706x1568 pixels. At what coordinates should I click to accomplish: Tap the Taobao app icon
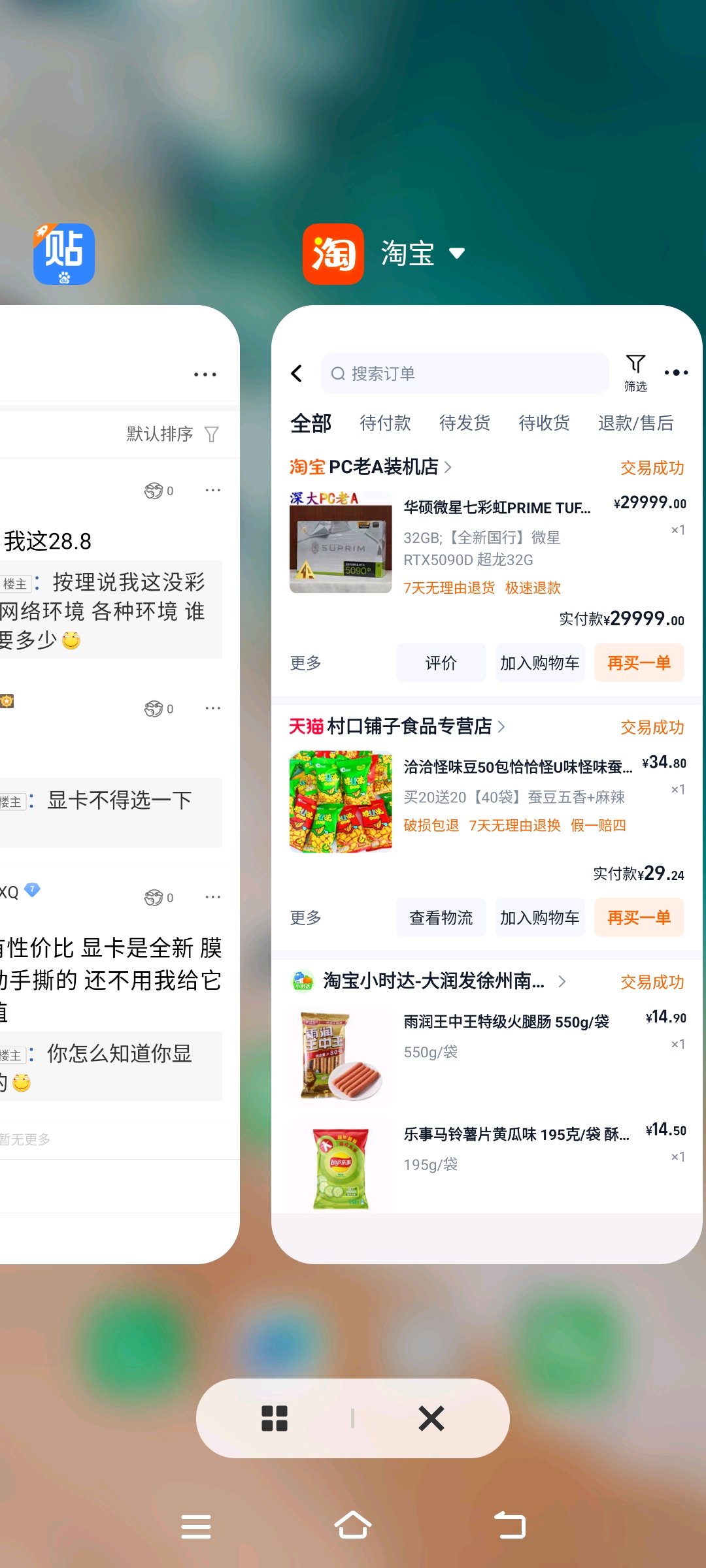333,254
